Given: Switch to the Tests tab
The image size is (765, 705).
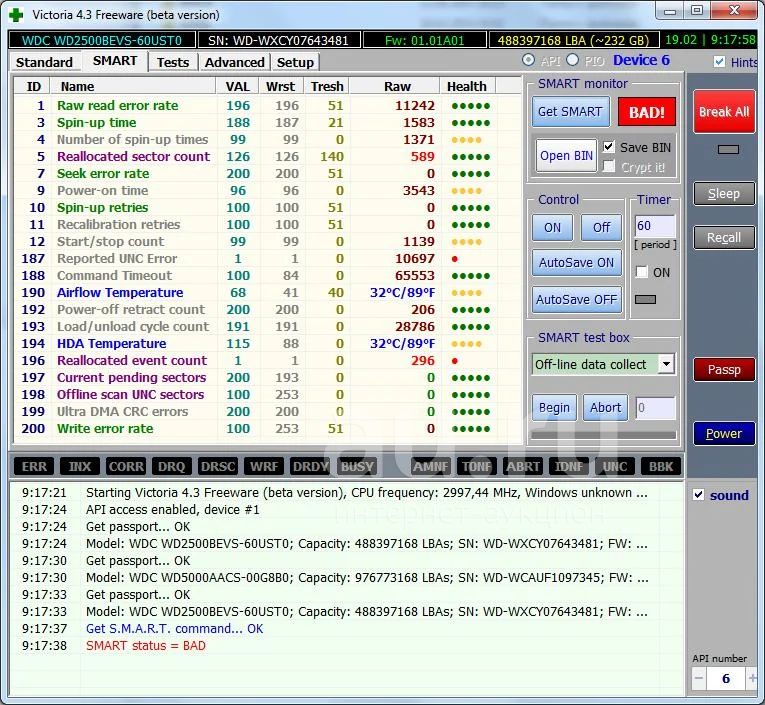Looking at the screenshot, I should [x=172, y=62].
